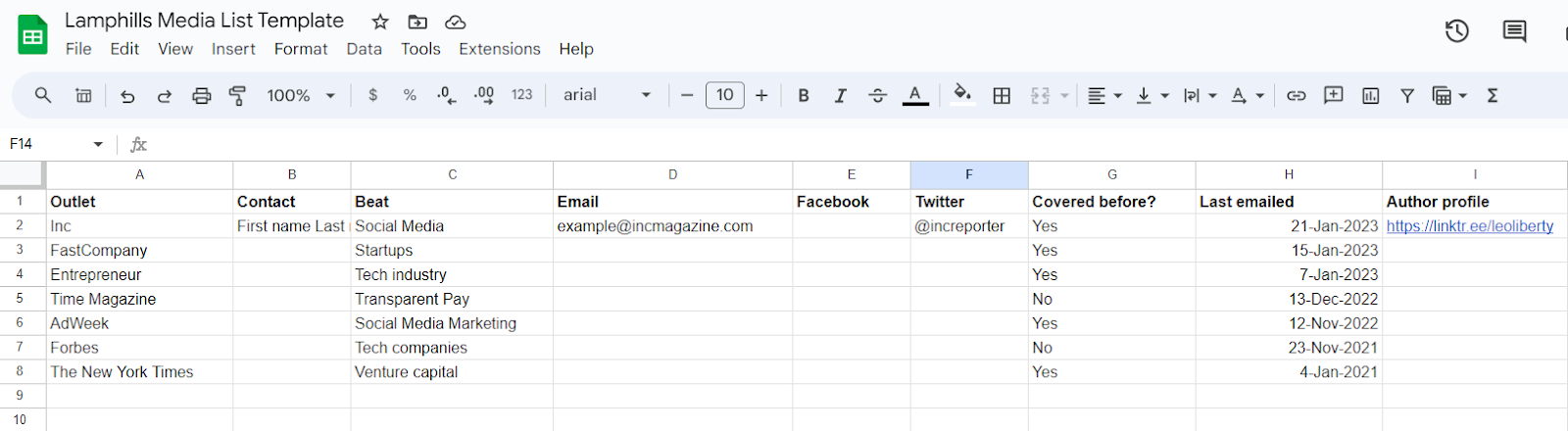The height and width of the screenshot is (431, 1568).
Task: Expand filter views dropdown arrow
Action: click(x=1463, y=95)
